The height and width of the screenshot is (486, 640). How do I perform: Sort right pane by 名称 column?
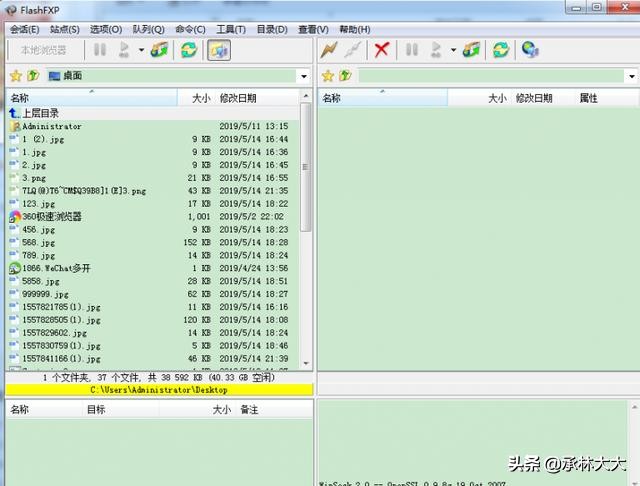(383, 98)
